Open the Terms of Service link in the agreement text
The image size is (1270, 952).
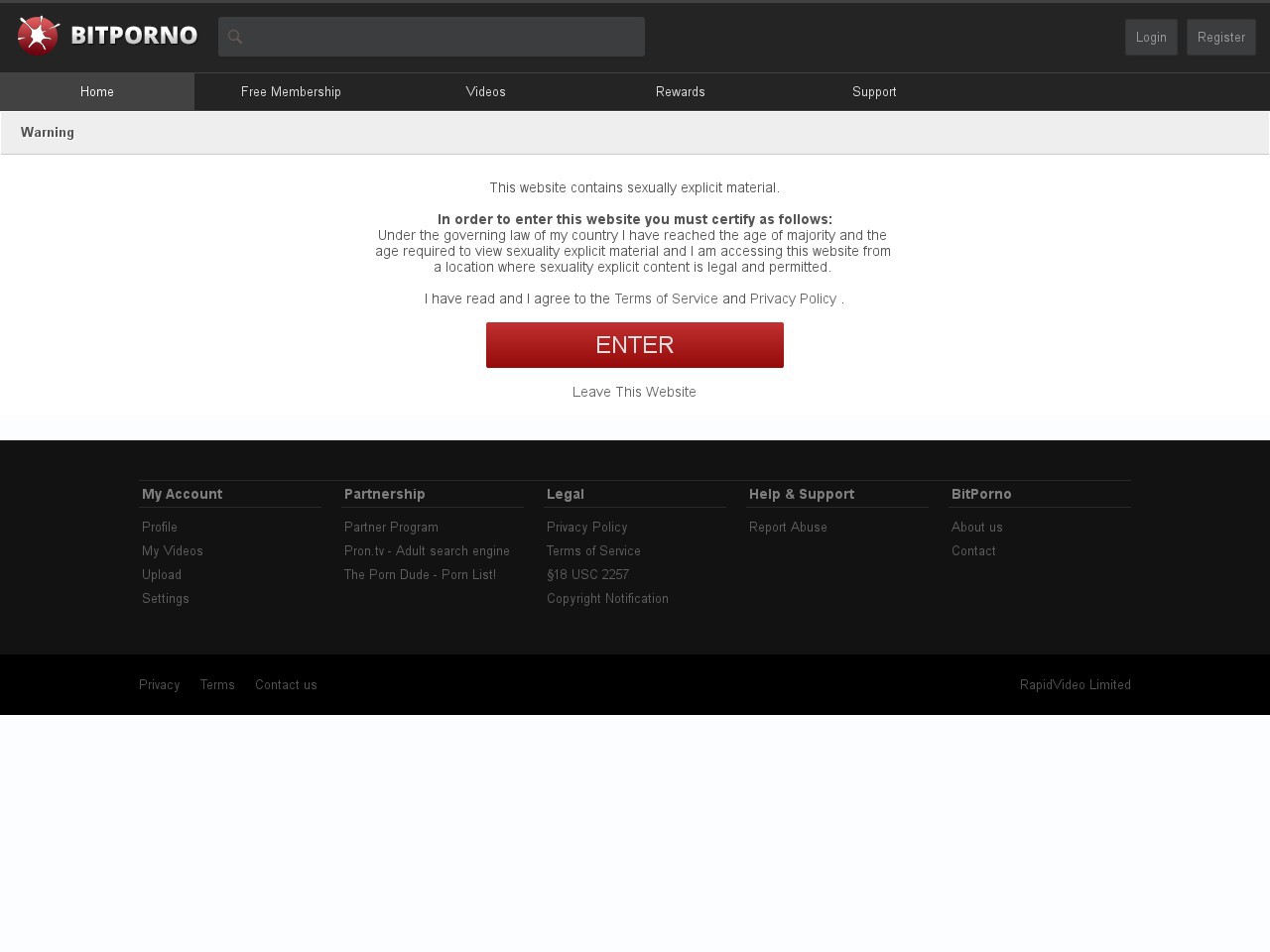click(x=666, y=298)
